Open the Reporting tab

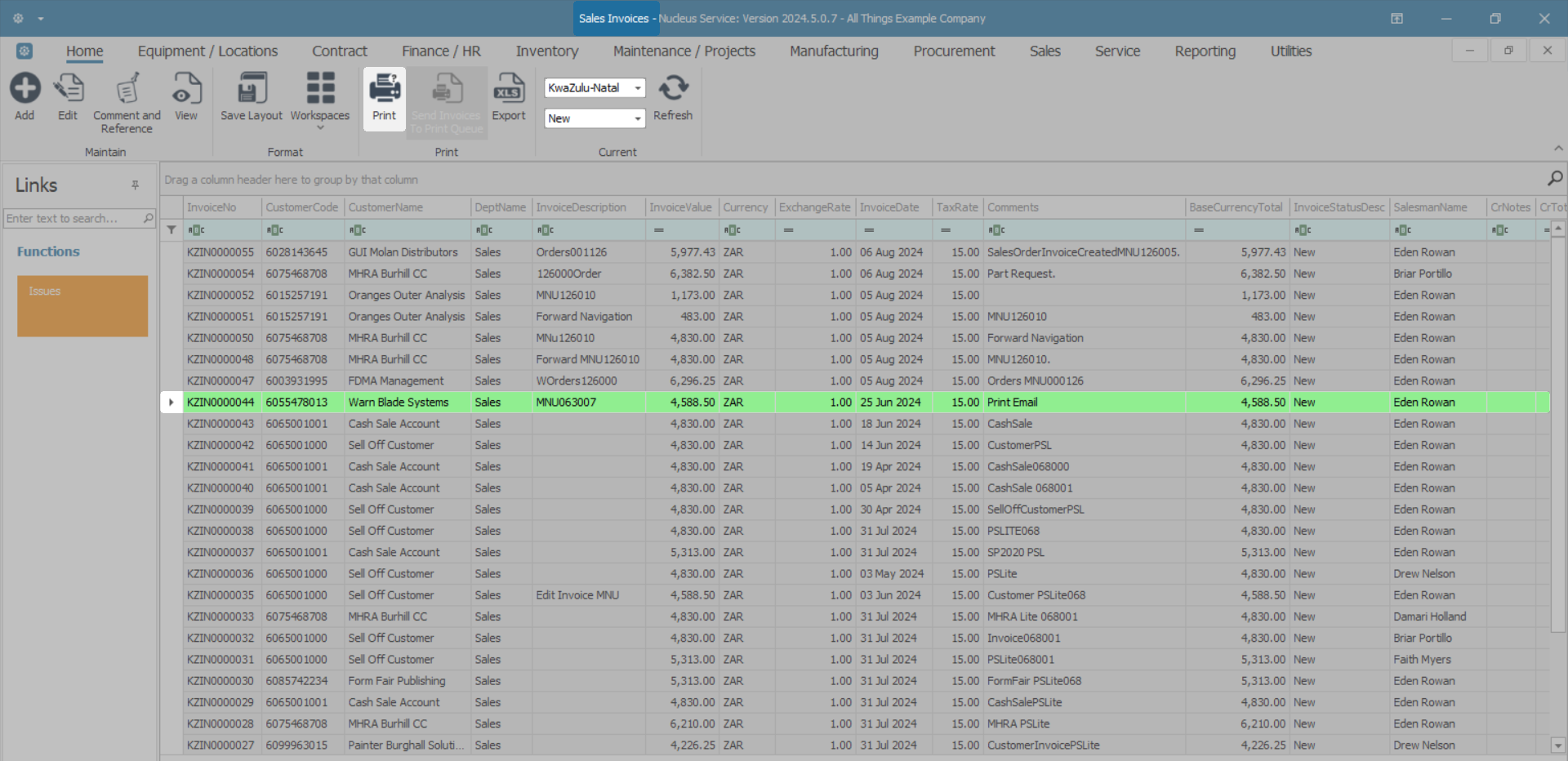(1205, 51)
